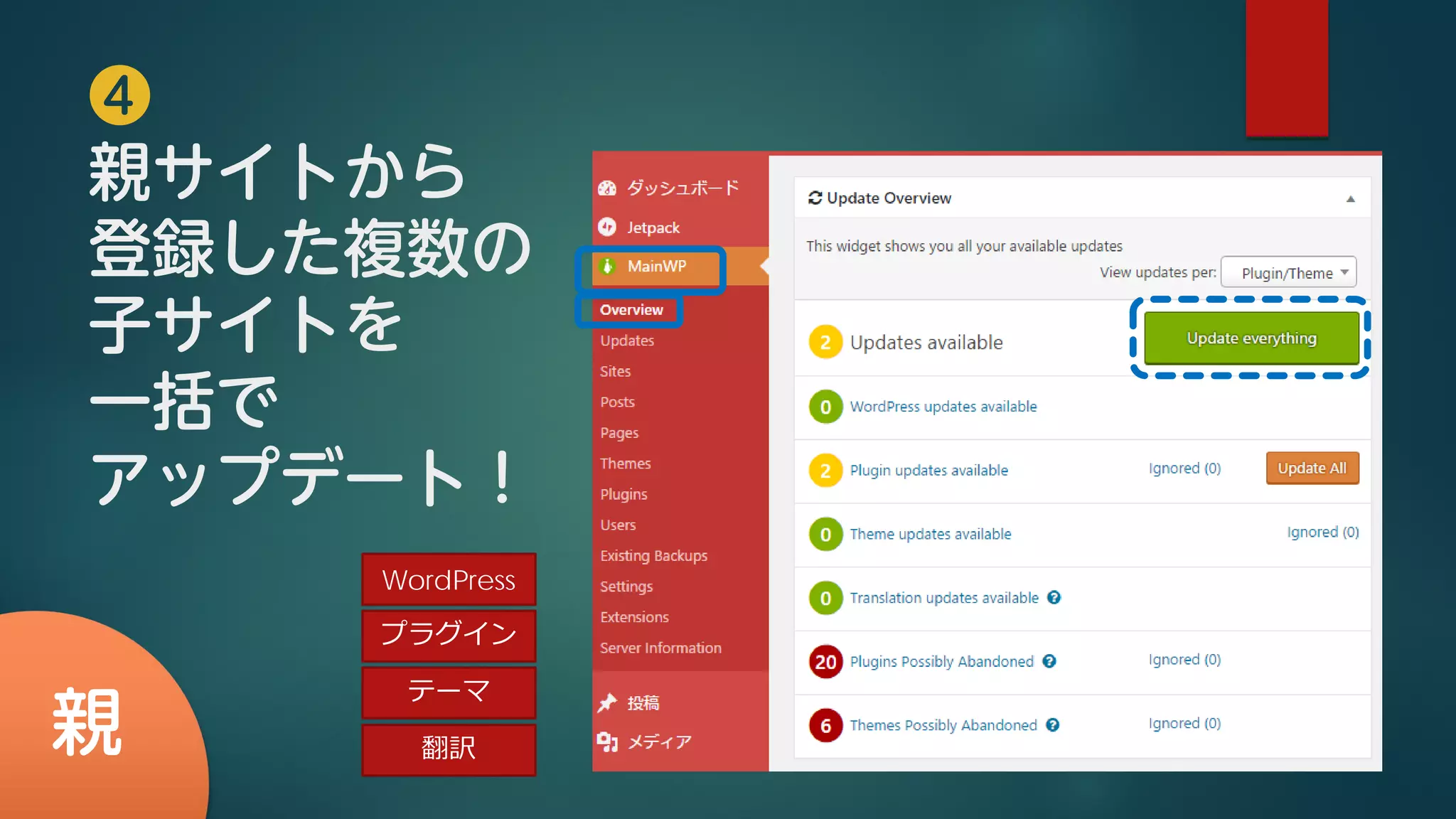Viewport: 1456px width, 819px height.
Task: Click the Jetpack logo icon
Action: (x=607, y=227)
